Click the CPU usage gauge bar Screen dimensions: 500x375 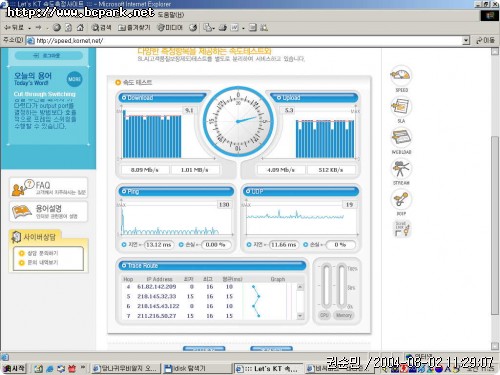tap(326, 286)
